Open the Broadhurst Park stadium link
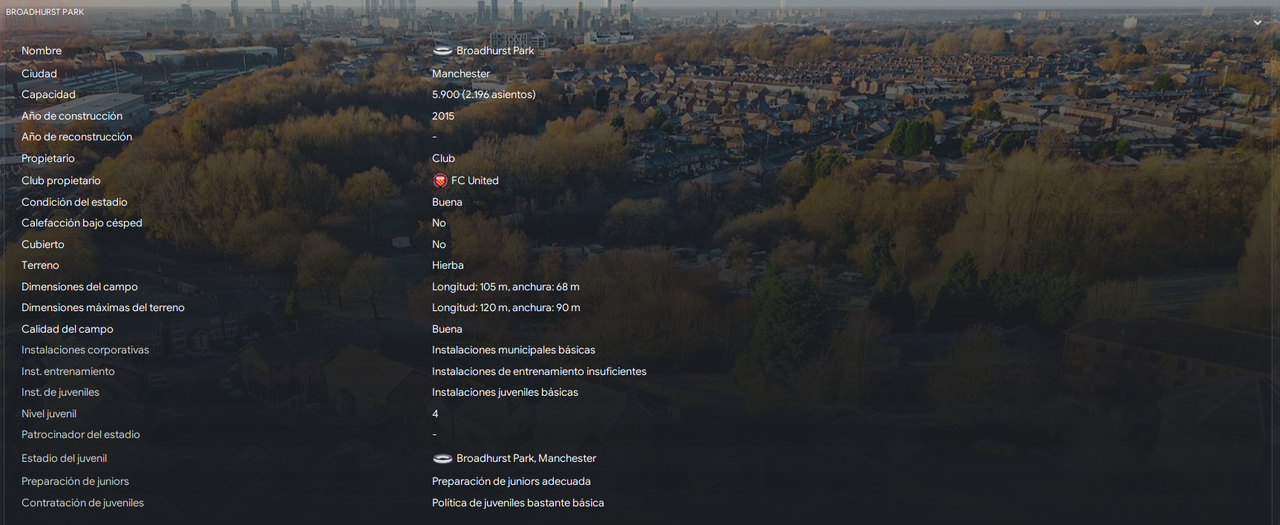 tap(495, 50)
